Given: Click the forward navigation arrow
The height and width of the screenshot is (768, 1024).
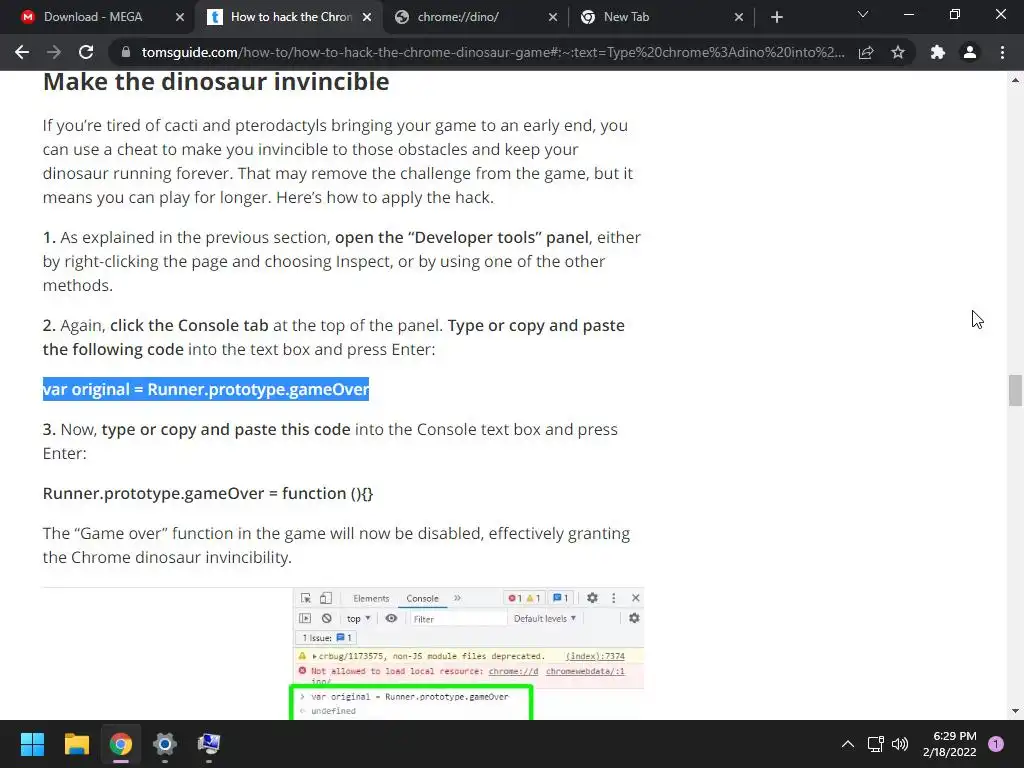Looking at the screenshot, I should pos(54,52).
